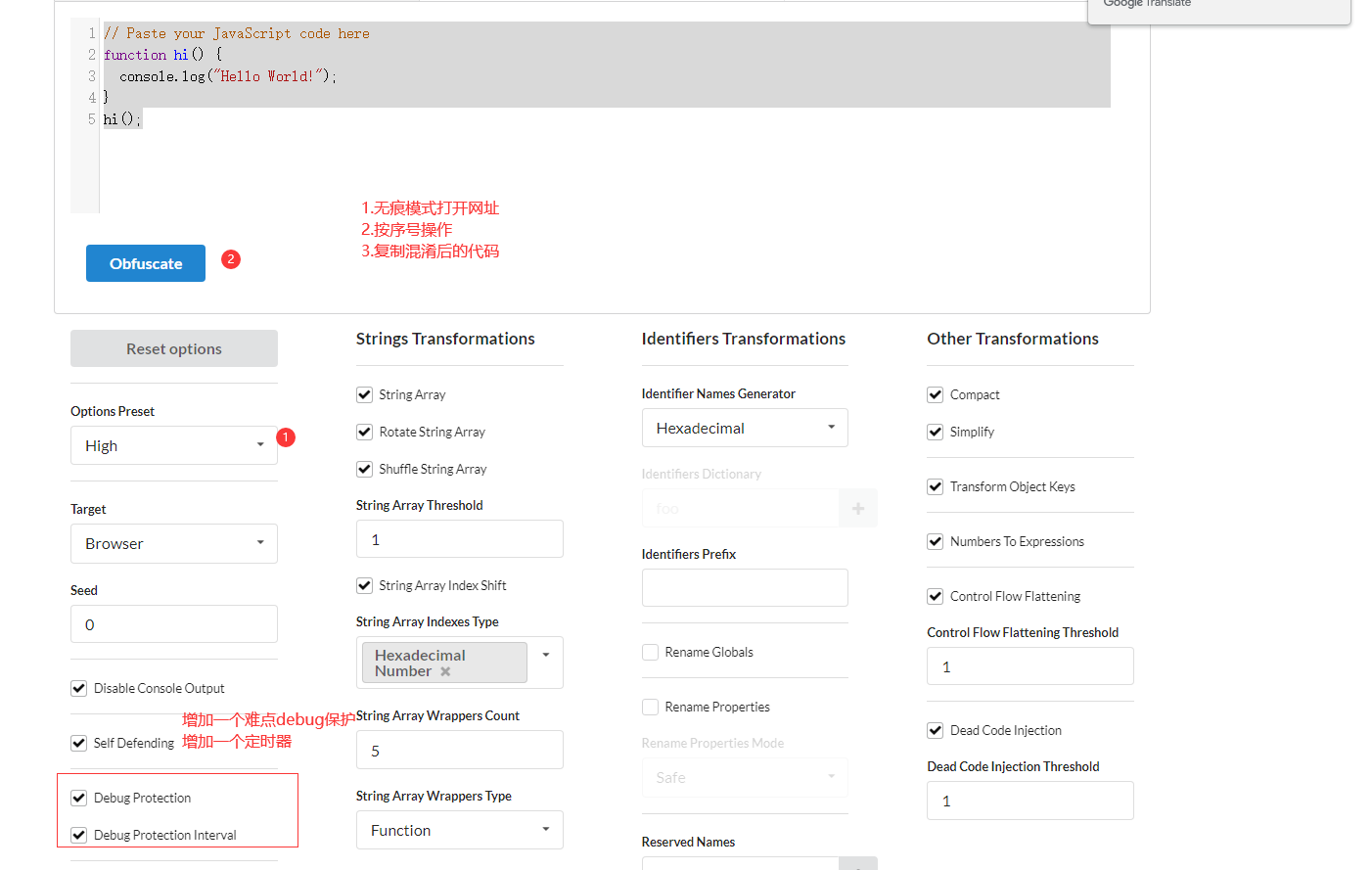The width and height of the screenshot is (1372, 870).
Task: Click the Obfuscate button
Action: coord(146,263)
